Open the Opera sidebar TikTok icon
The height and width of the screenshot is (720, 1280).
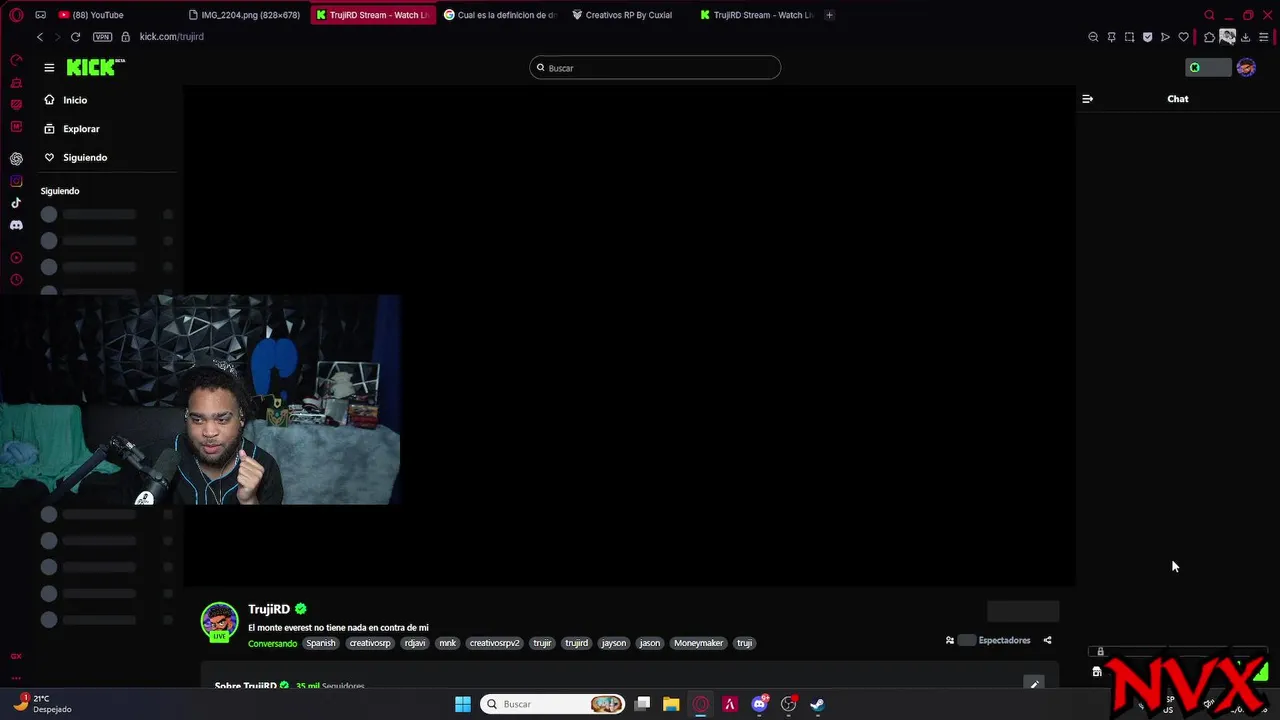point(16,203)
